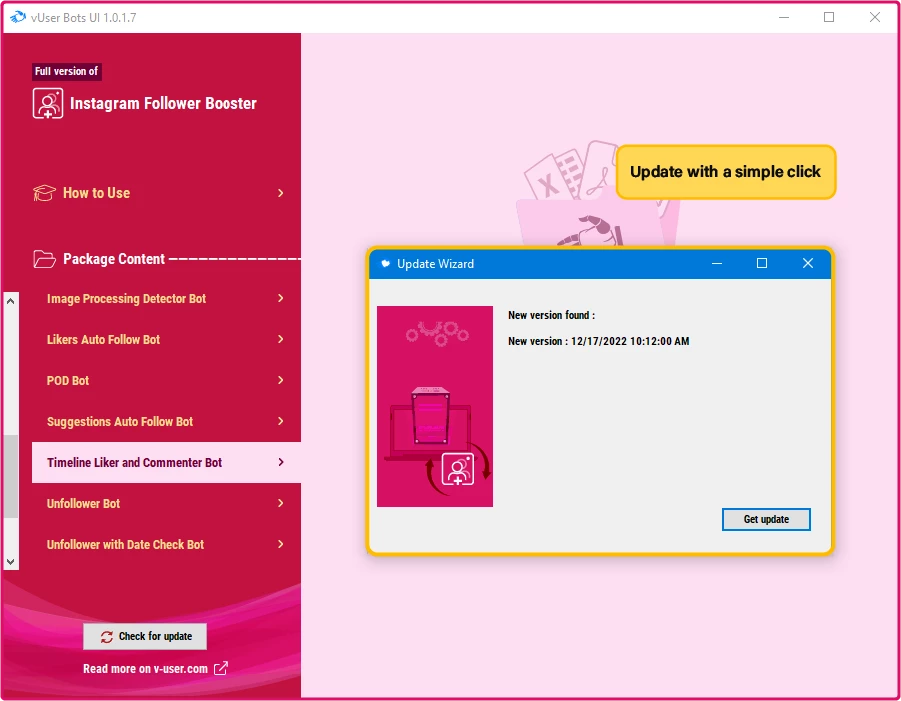Close the vUser Bots UI window
The image size is (901, 701).
(875, 17)
